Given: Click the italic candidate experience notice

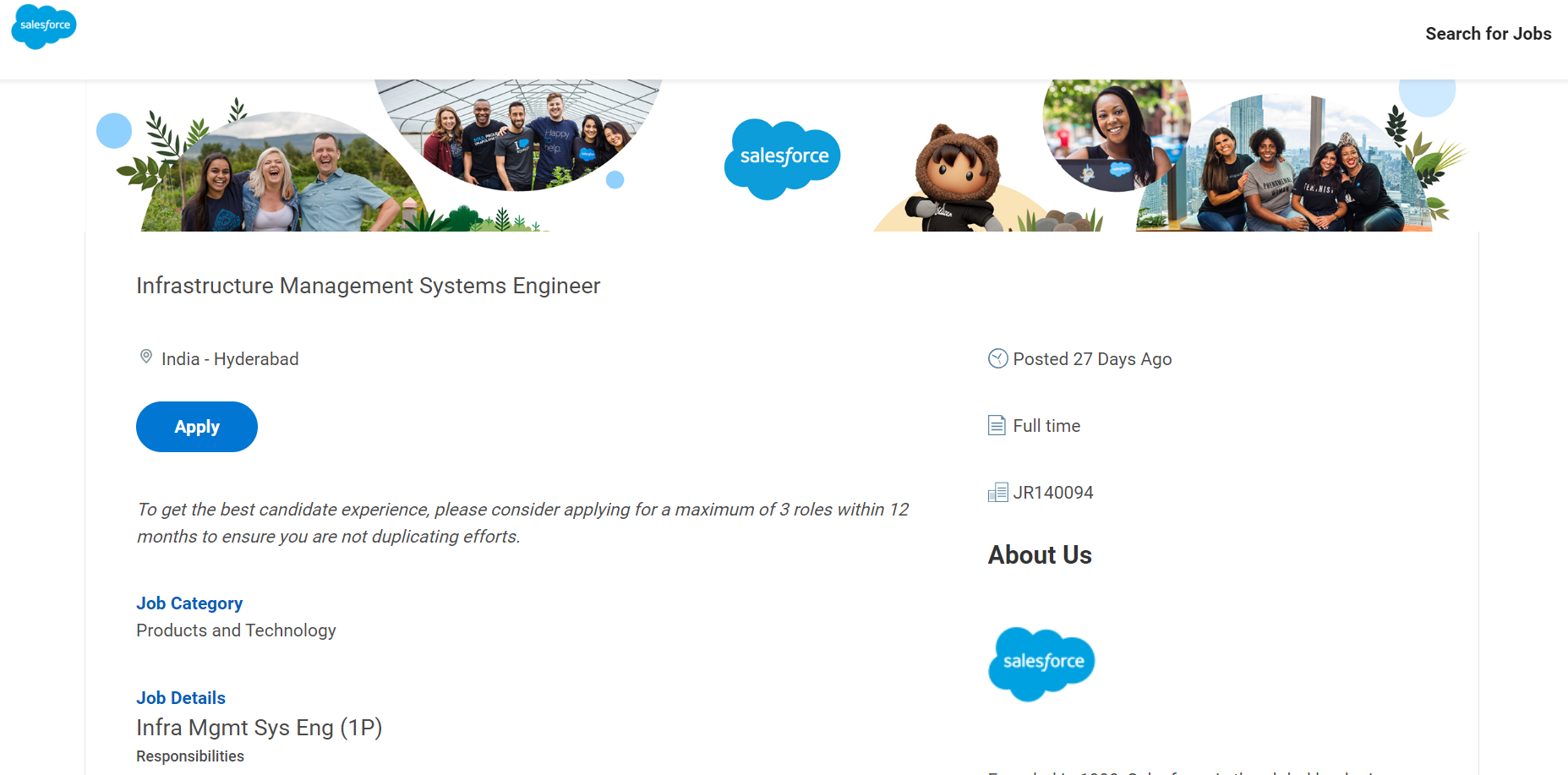Looking at the screenshot, I should point(522,523).
